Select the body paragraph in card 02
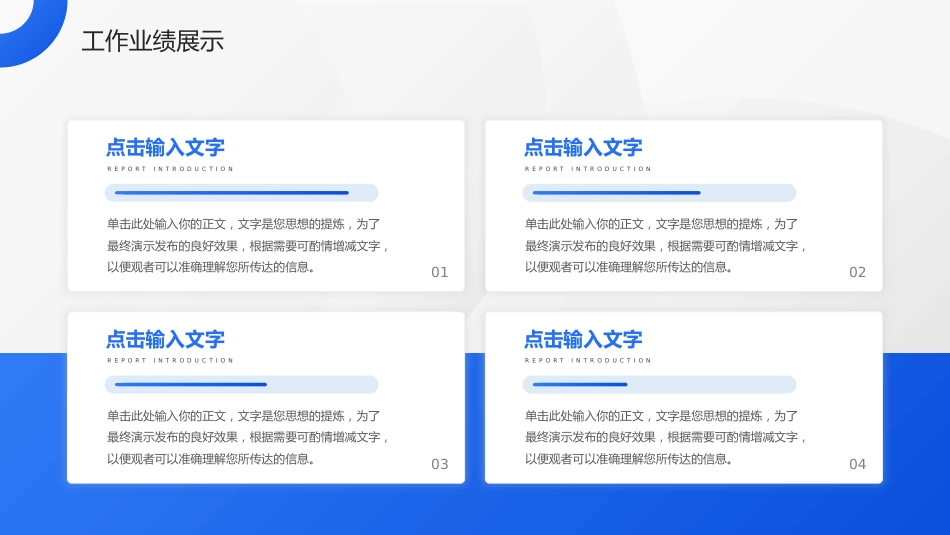Screen dimensions: 950x535 click(665, 245)
